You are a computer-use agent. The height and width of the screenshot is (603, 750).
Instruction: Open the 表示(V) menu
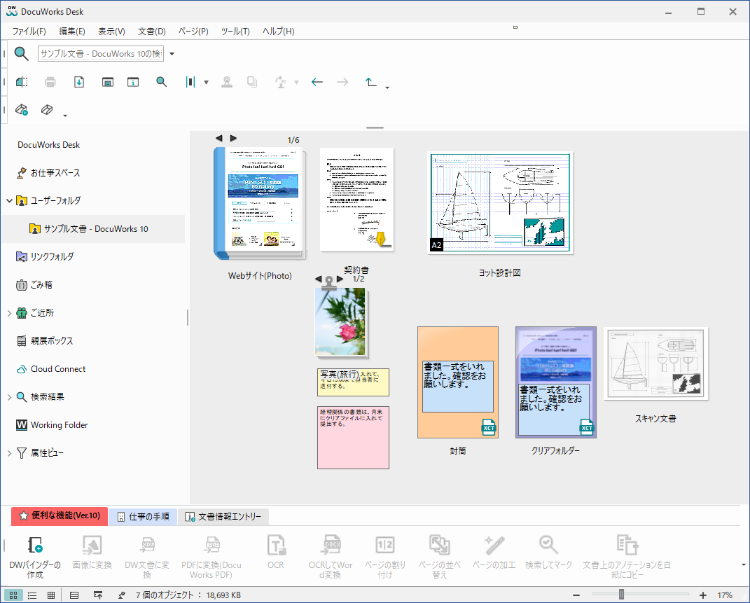[111, 31]
